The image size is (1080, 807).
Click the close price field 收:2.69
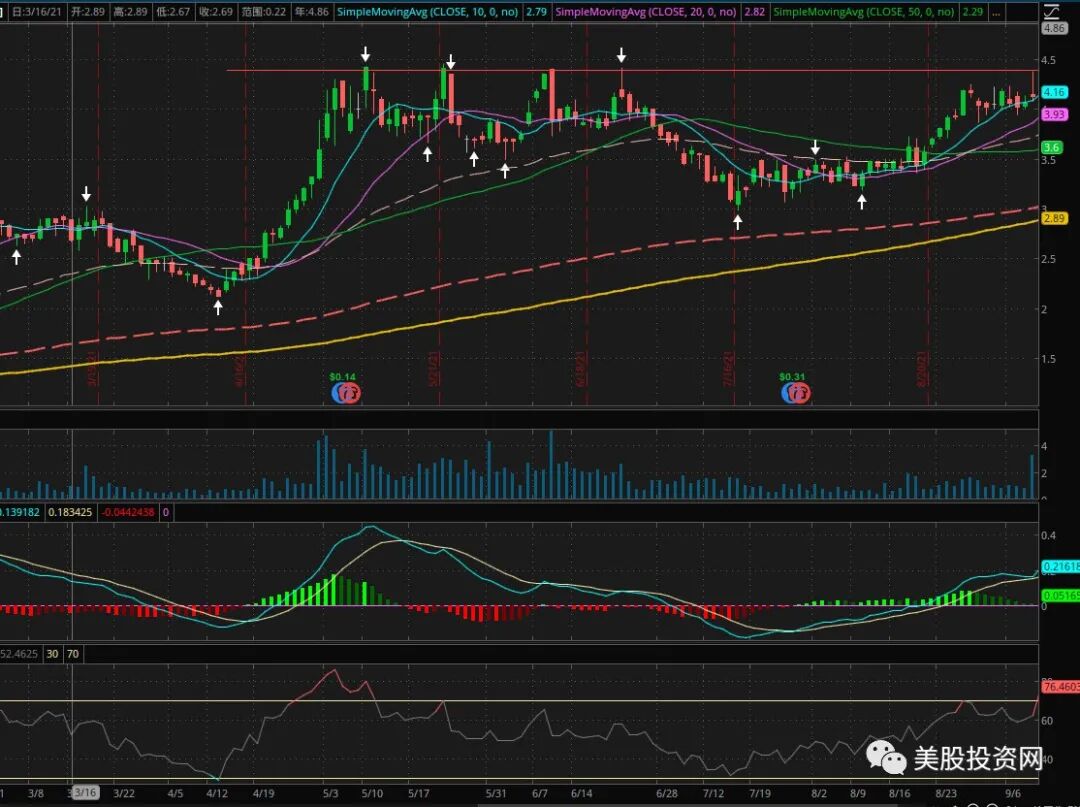click(216, 12)
